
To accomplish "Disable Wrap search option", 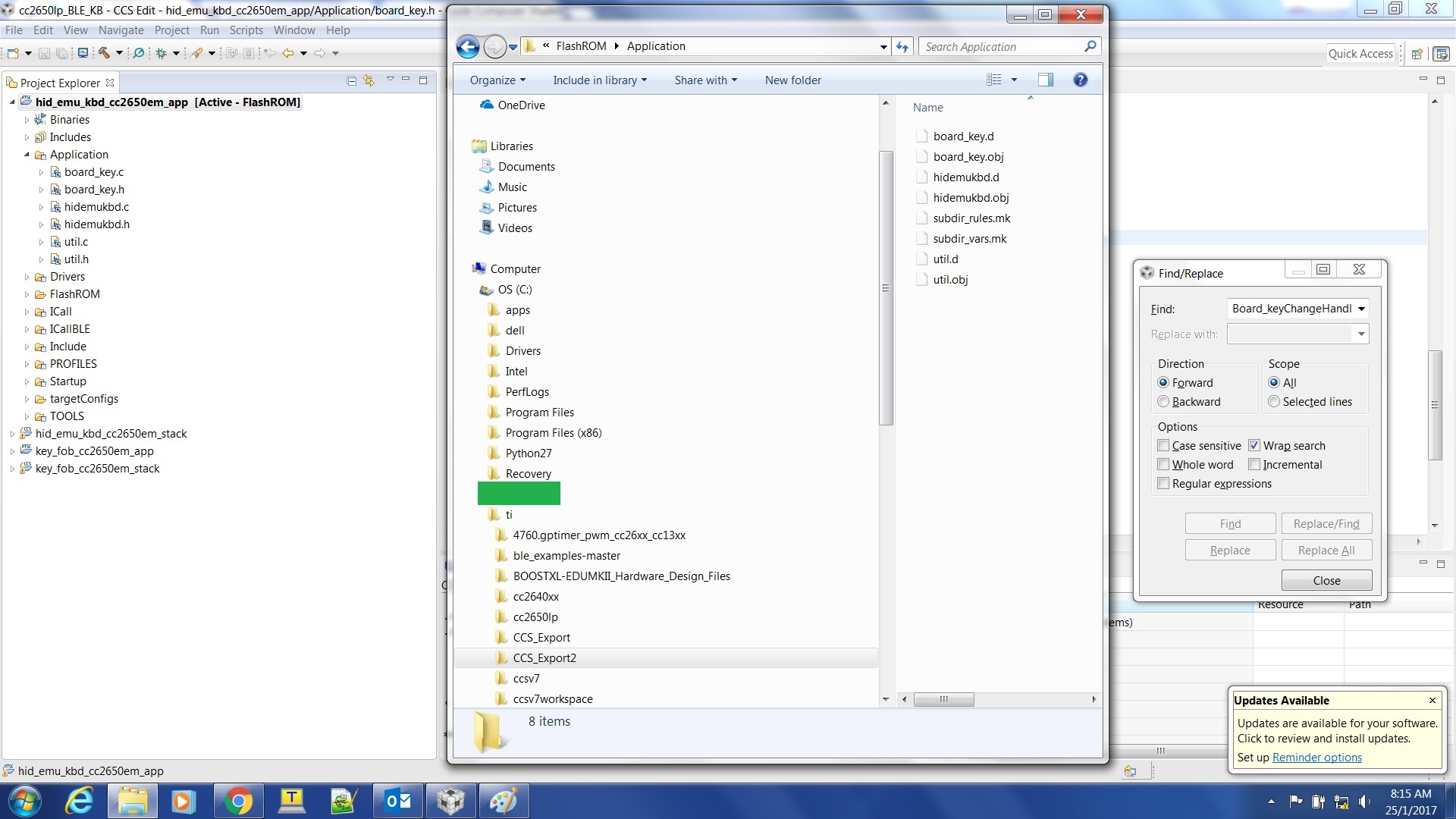I will (x=1254, y=445).
